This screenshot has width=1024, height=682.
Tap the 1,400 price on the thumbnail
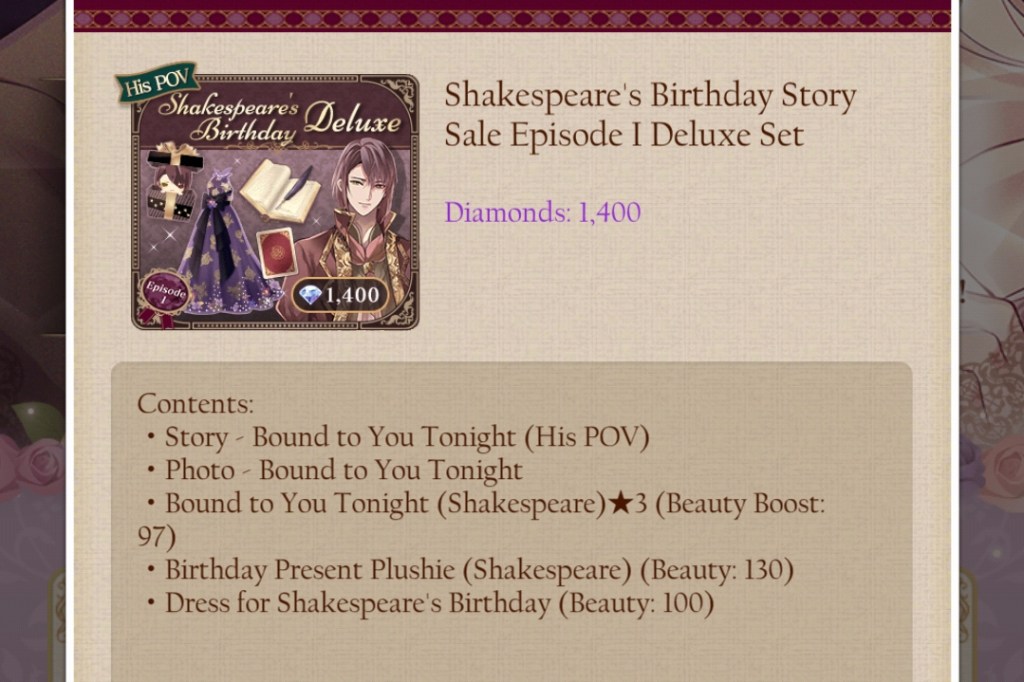point(352,295)
